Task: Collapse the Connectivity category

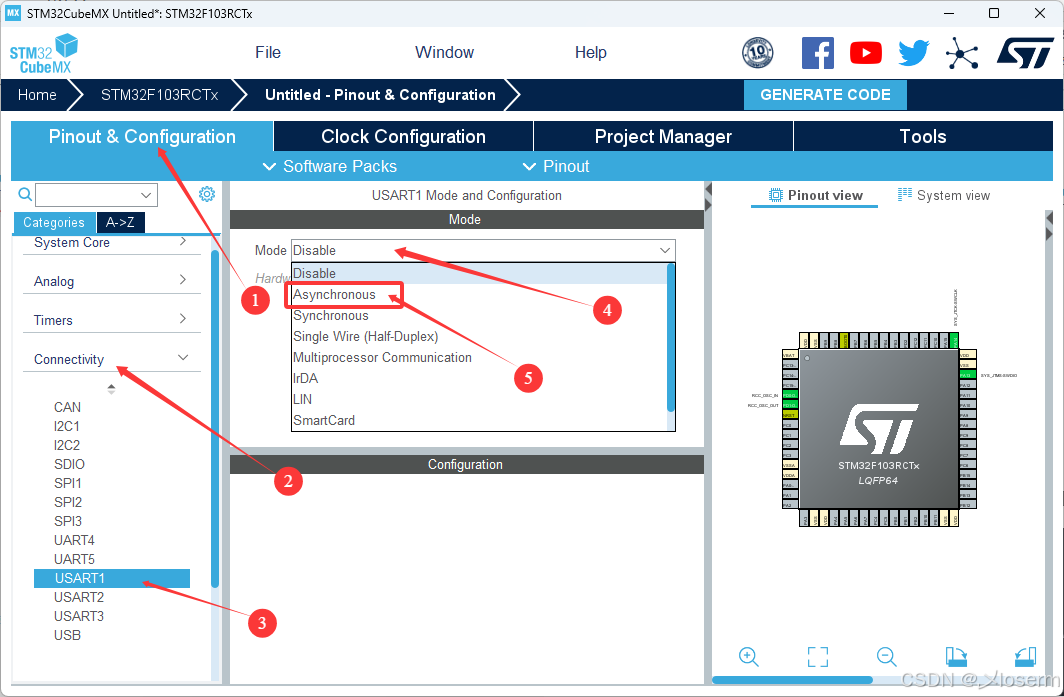Action: click(112, 359)
